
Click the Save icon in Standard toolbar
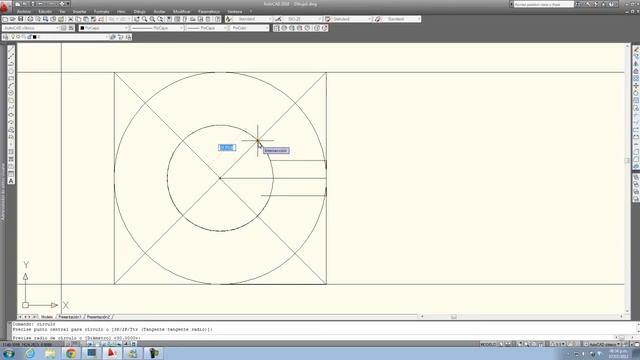pos(20,19)
